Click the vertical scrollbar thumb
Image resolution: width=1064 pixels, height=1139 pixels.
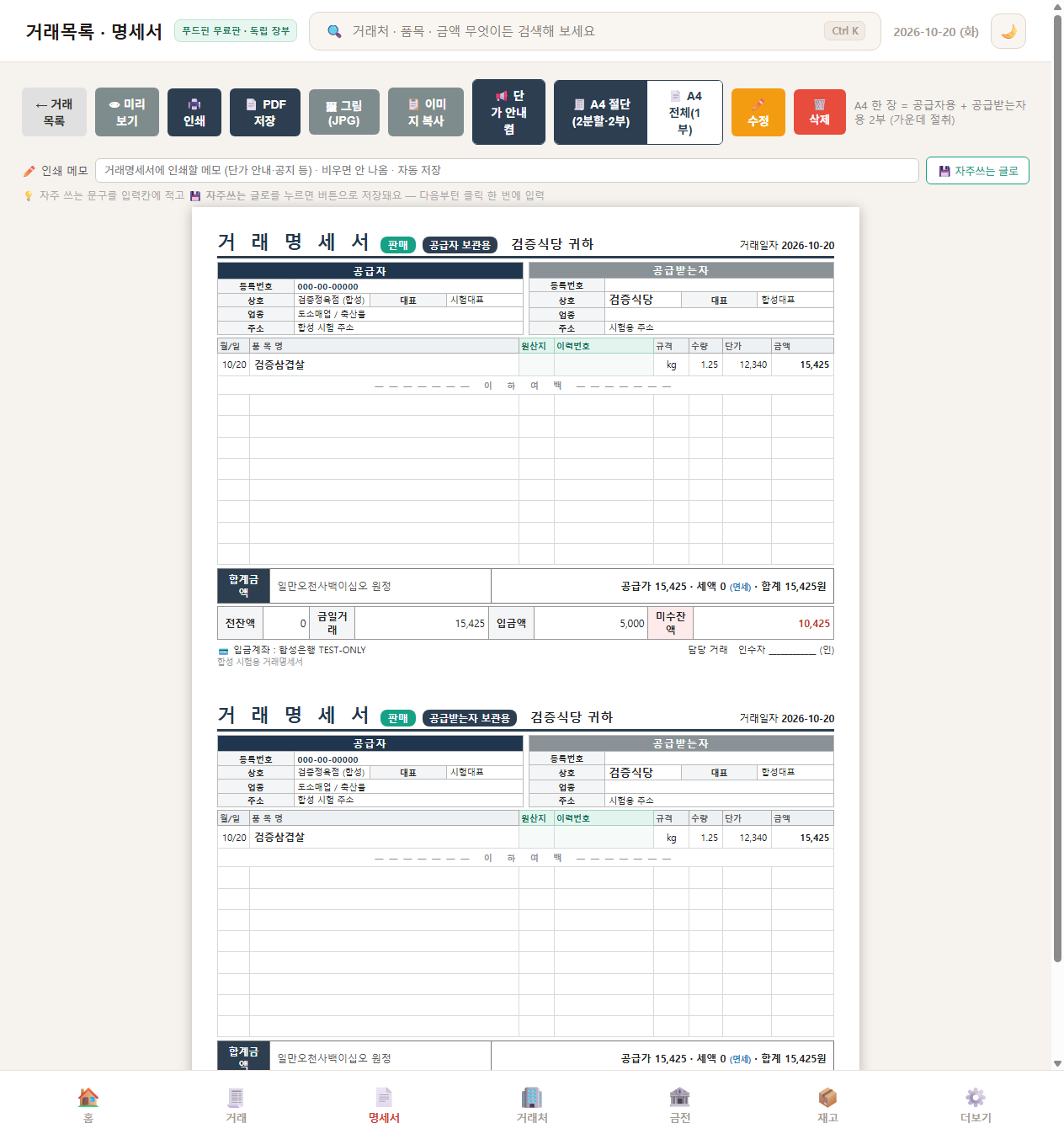(x=1057, y=488)
